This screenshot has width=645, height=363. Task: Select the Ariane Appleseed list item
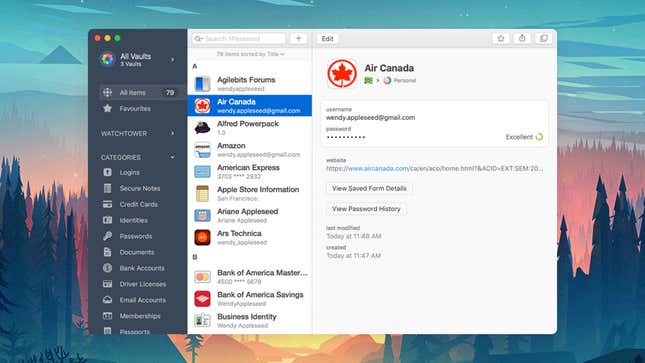(250, 215)
